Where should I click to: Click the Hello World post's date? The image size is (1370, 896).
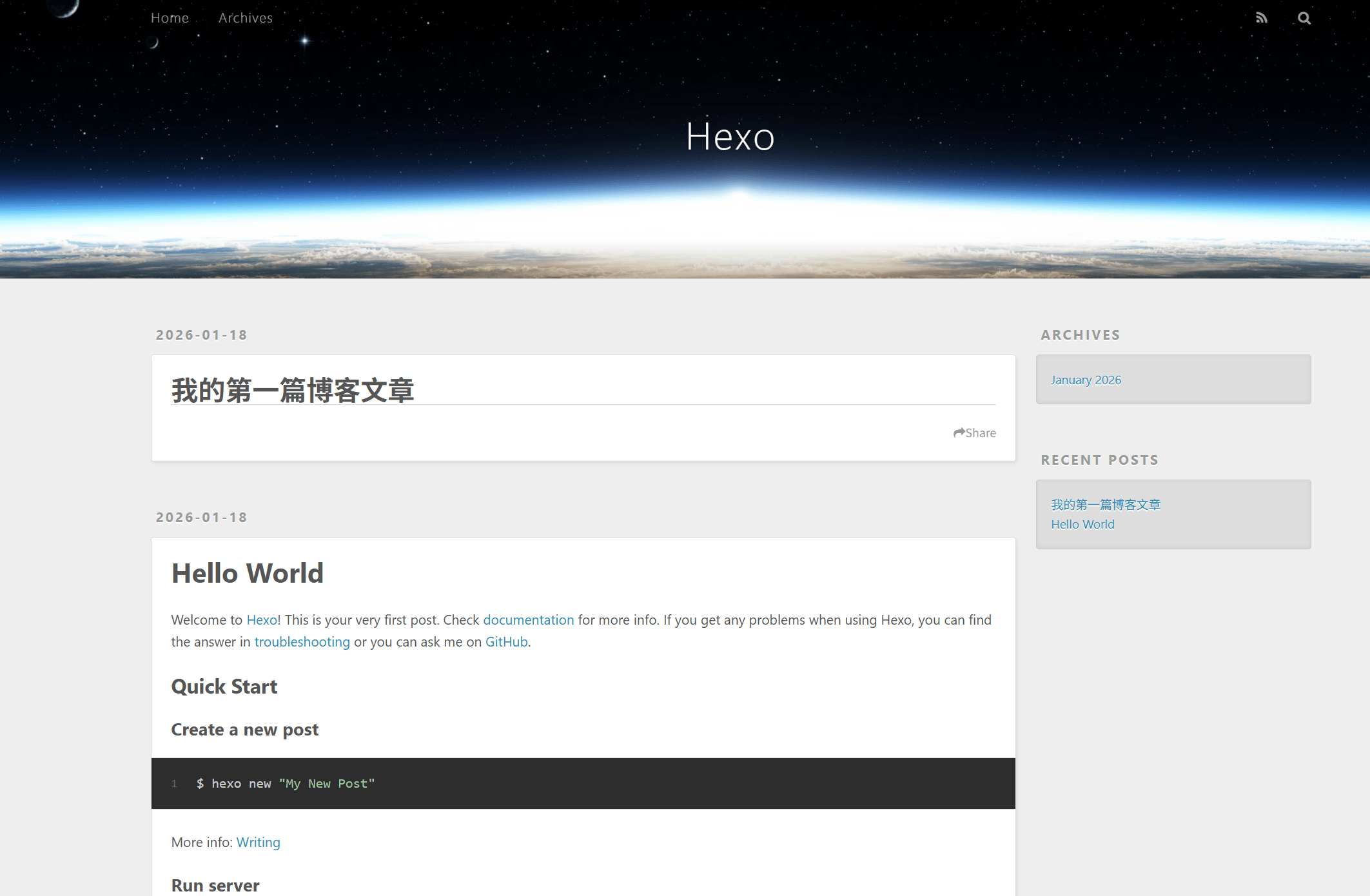click(202, 518)
